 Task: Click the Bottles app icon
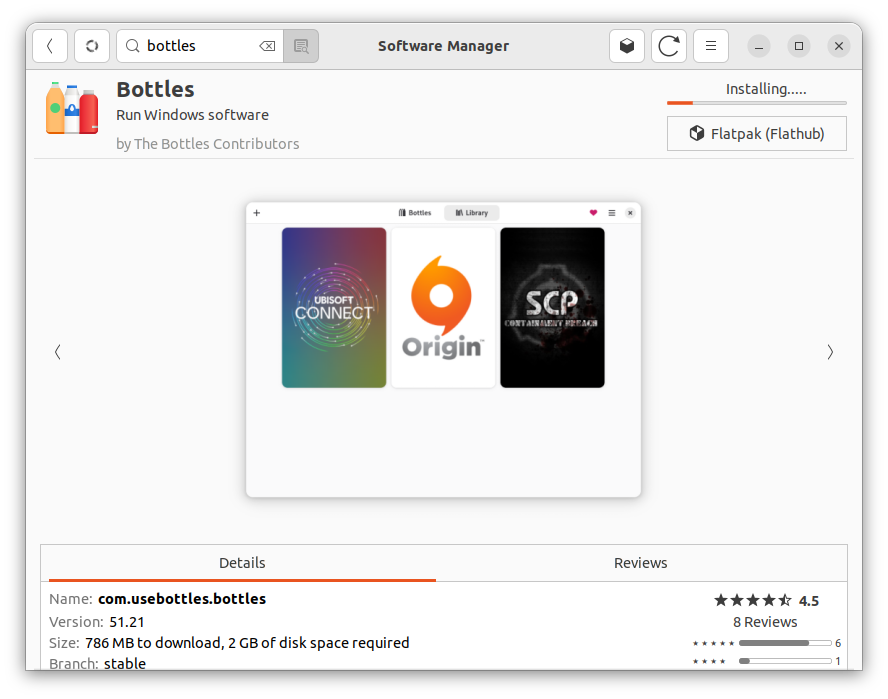point(72,108)
